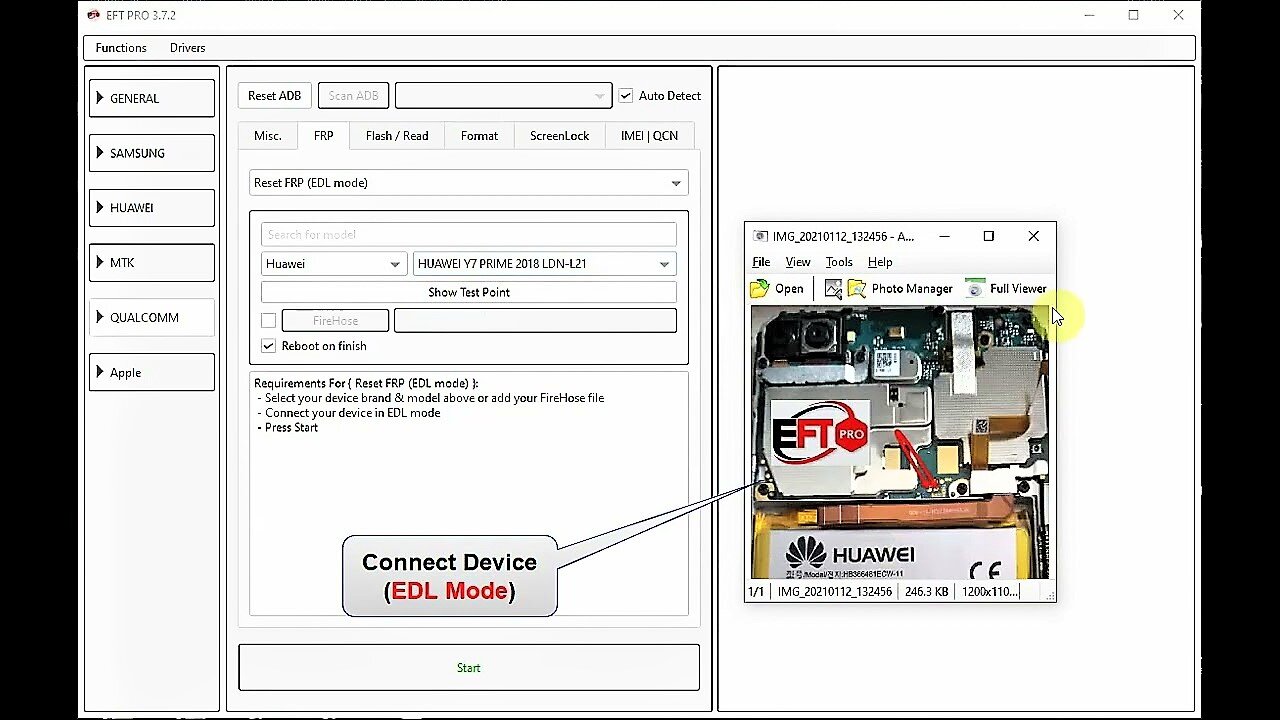Click 'Connect your device in EDL mode' line
Screen dimensions: 1280x720
[352, 413]
